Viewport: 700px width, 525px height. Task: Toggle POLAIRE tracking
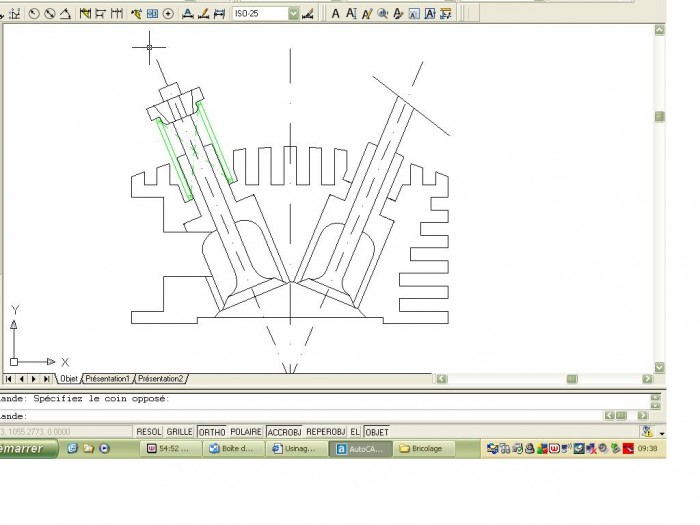pos(246,432)
